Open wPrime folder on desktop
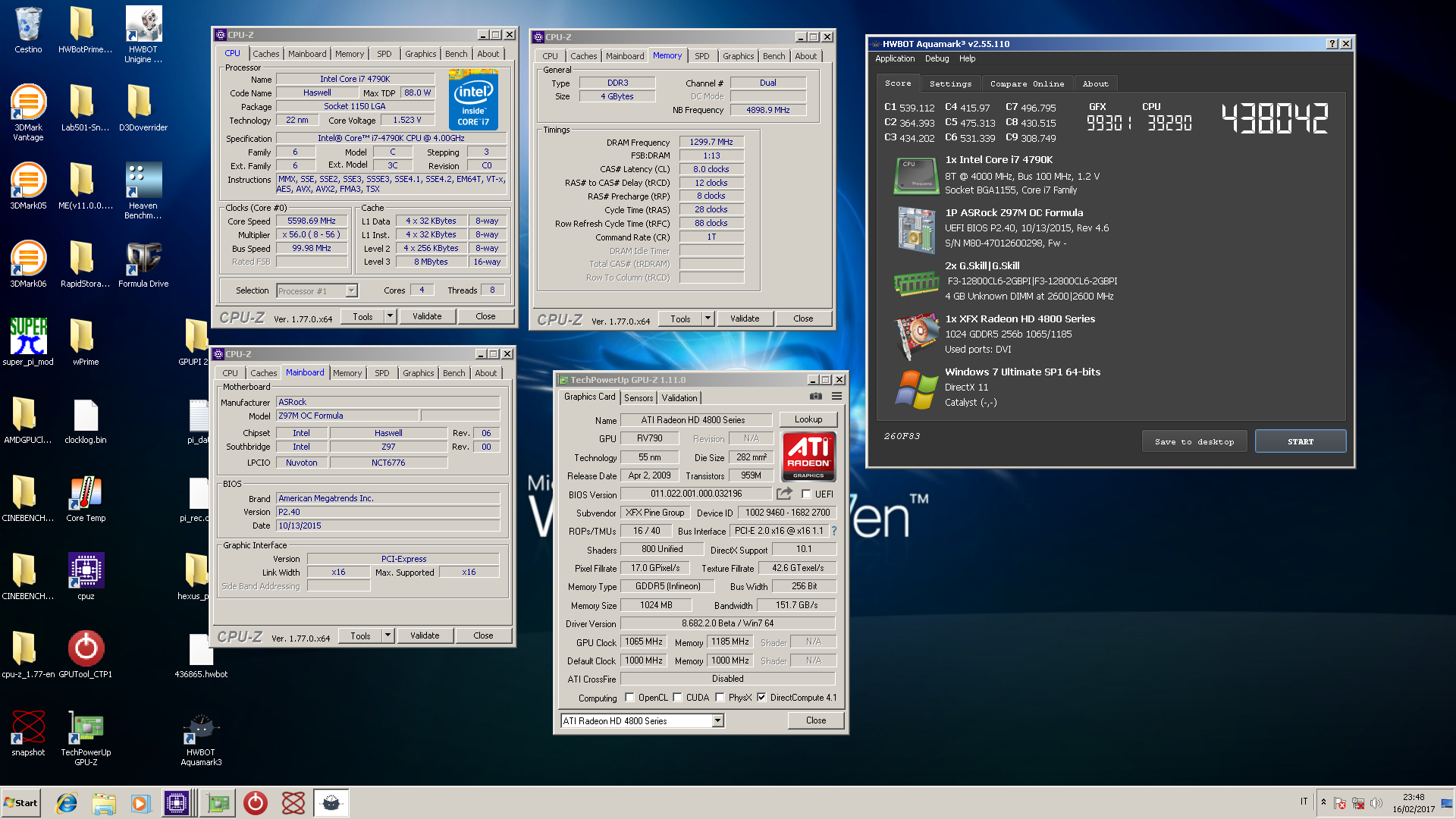Image resolution: width=1456 pixels, height=819 pixels. click(x=86, y=342)
